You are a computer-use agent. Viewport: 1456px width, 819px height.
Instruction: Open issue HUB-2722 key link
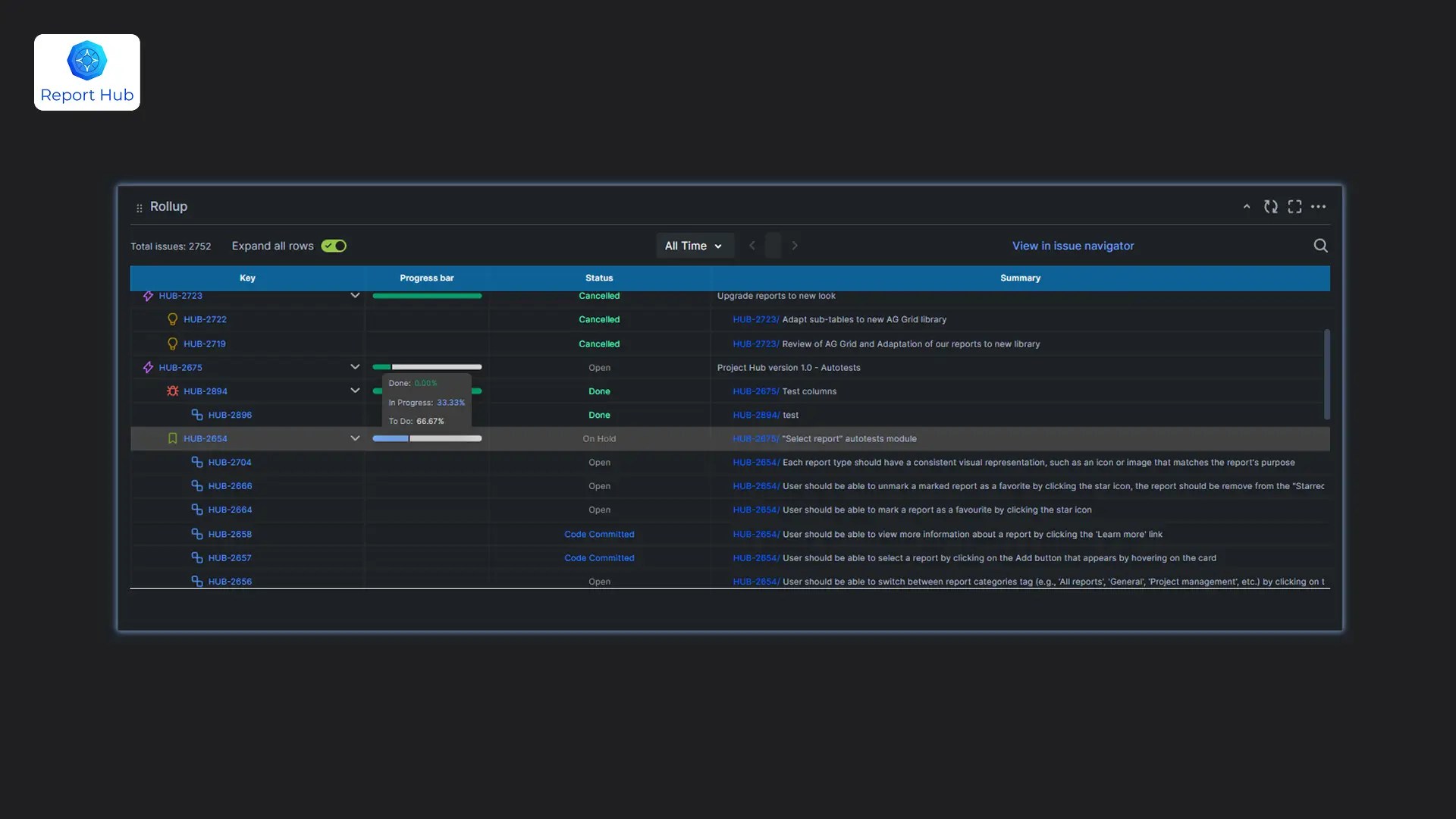205,319
